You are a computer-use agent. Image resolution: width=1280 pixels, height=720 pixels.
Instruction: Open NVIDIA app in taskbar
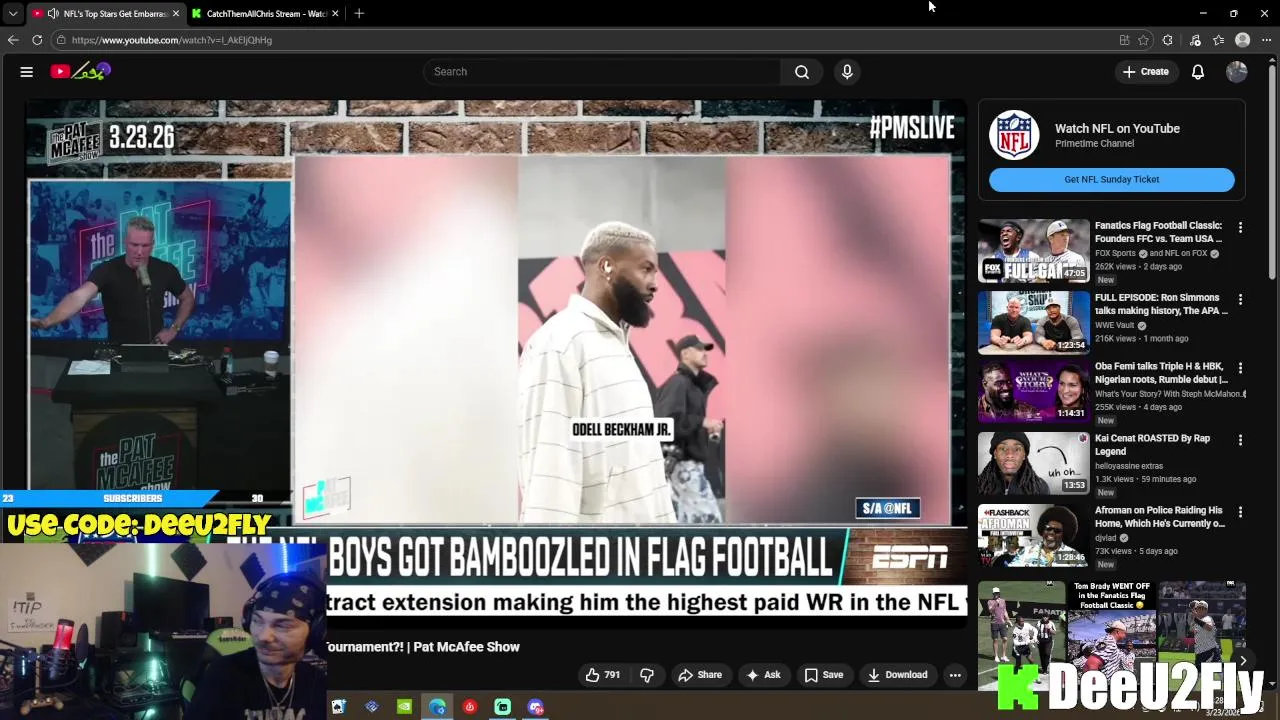[x=404, y=707]
